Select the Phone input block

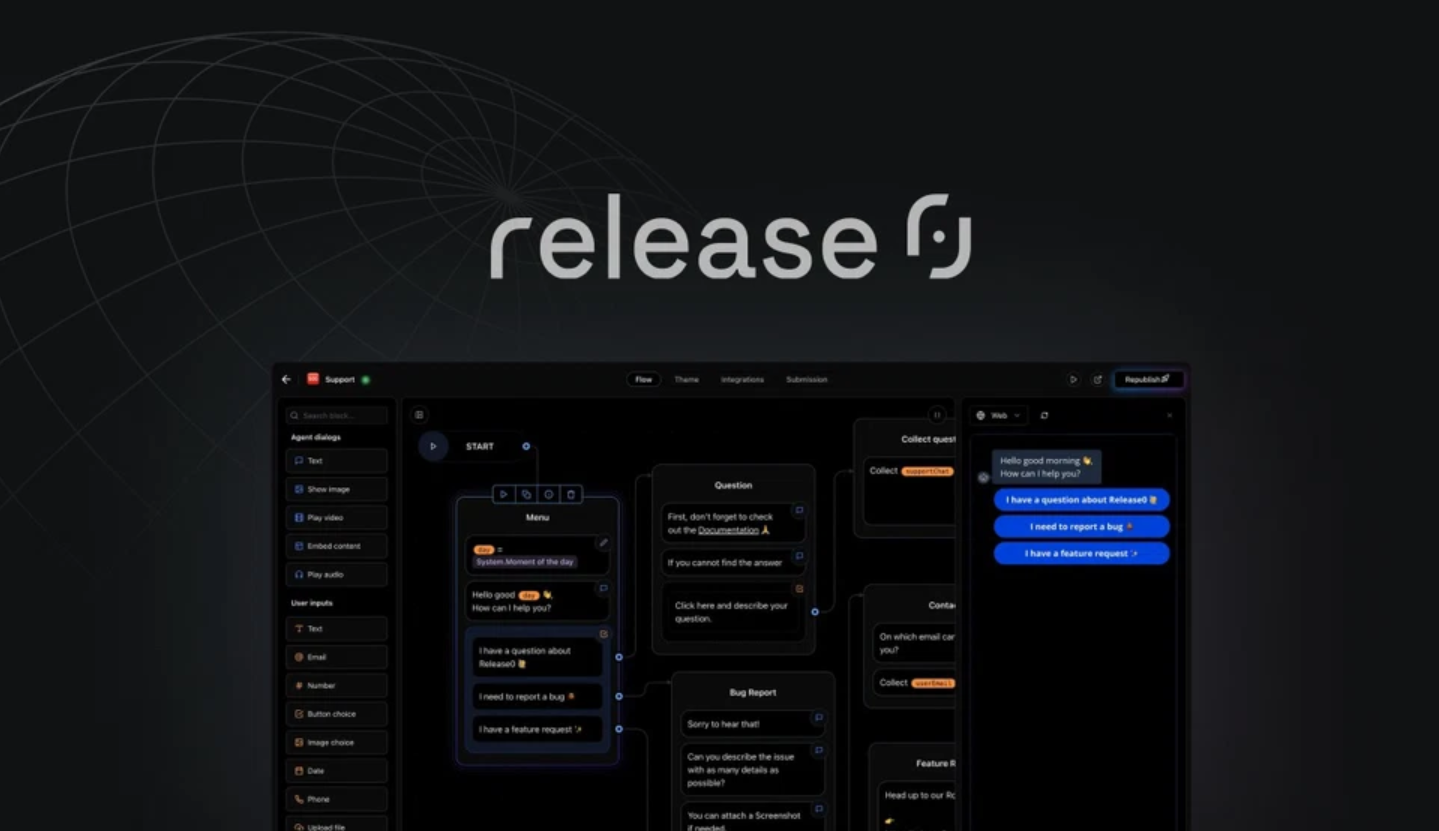coord(337,800)
